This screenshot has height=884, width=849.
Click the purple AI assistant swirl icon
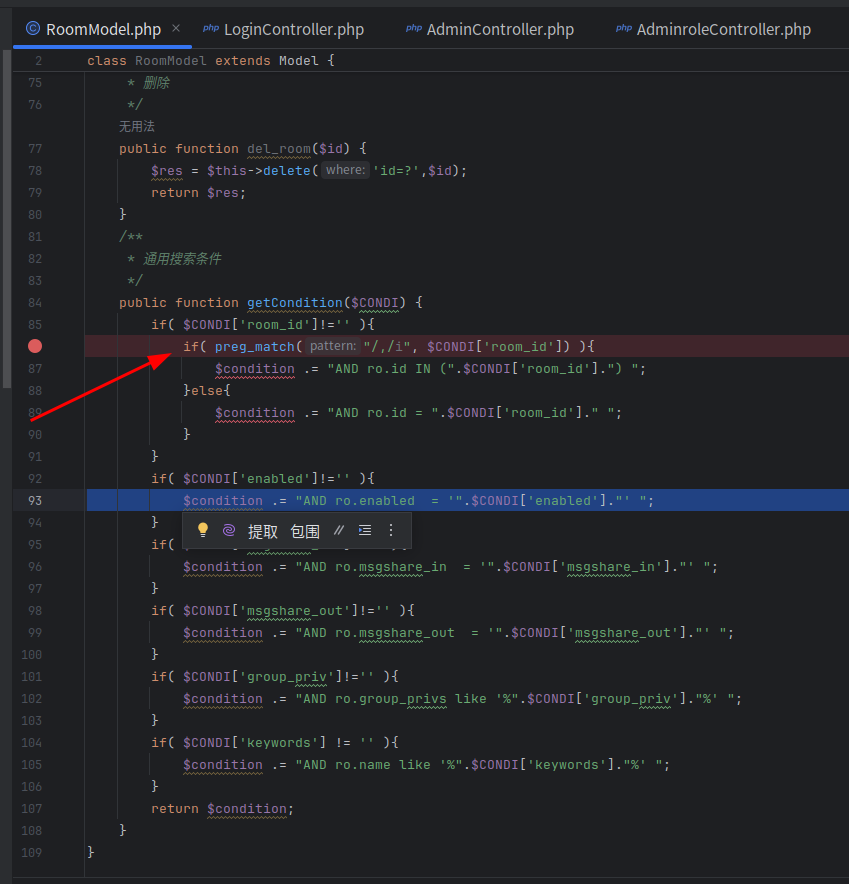click(x=229, y=530)
